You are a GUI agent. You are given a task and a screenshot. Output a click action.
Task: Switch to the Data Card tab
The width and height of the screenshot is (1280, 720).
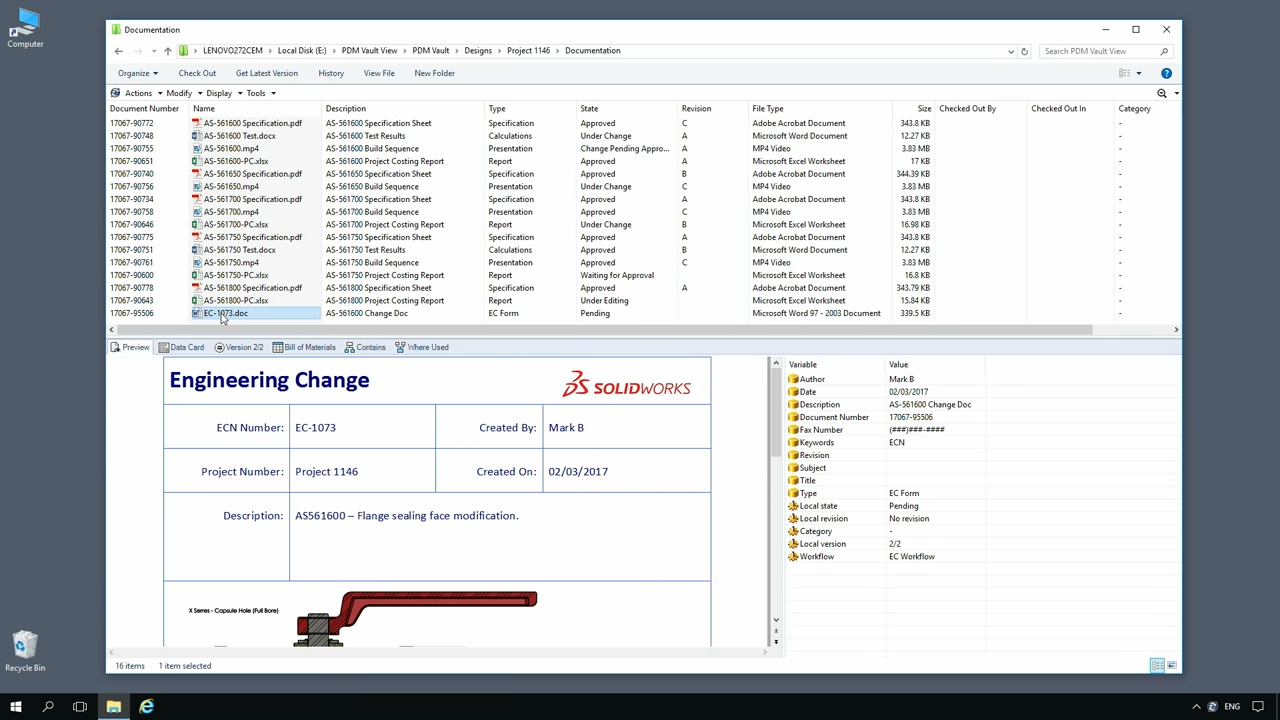click(x=181, y=347)
